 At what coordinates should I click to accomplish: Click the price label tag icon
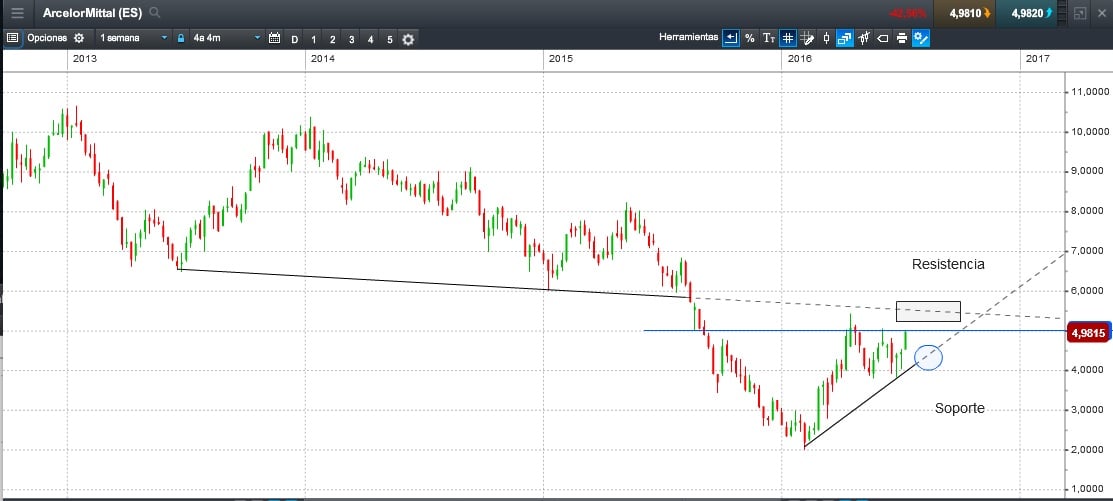pyautogui.click(x=882, y=38)
